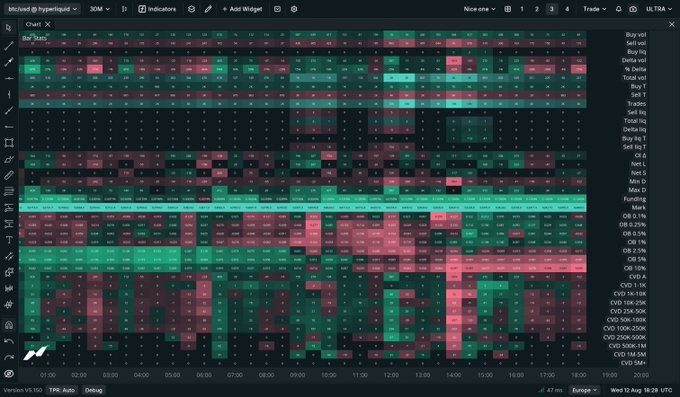Screen dimensions: 680x397
Task: Click the 18:00 time axis label
Action: [x=579, y=375]
